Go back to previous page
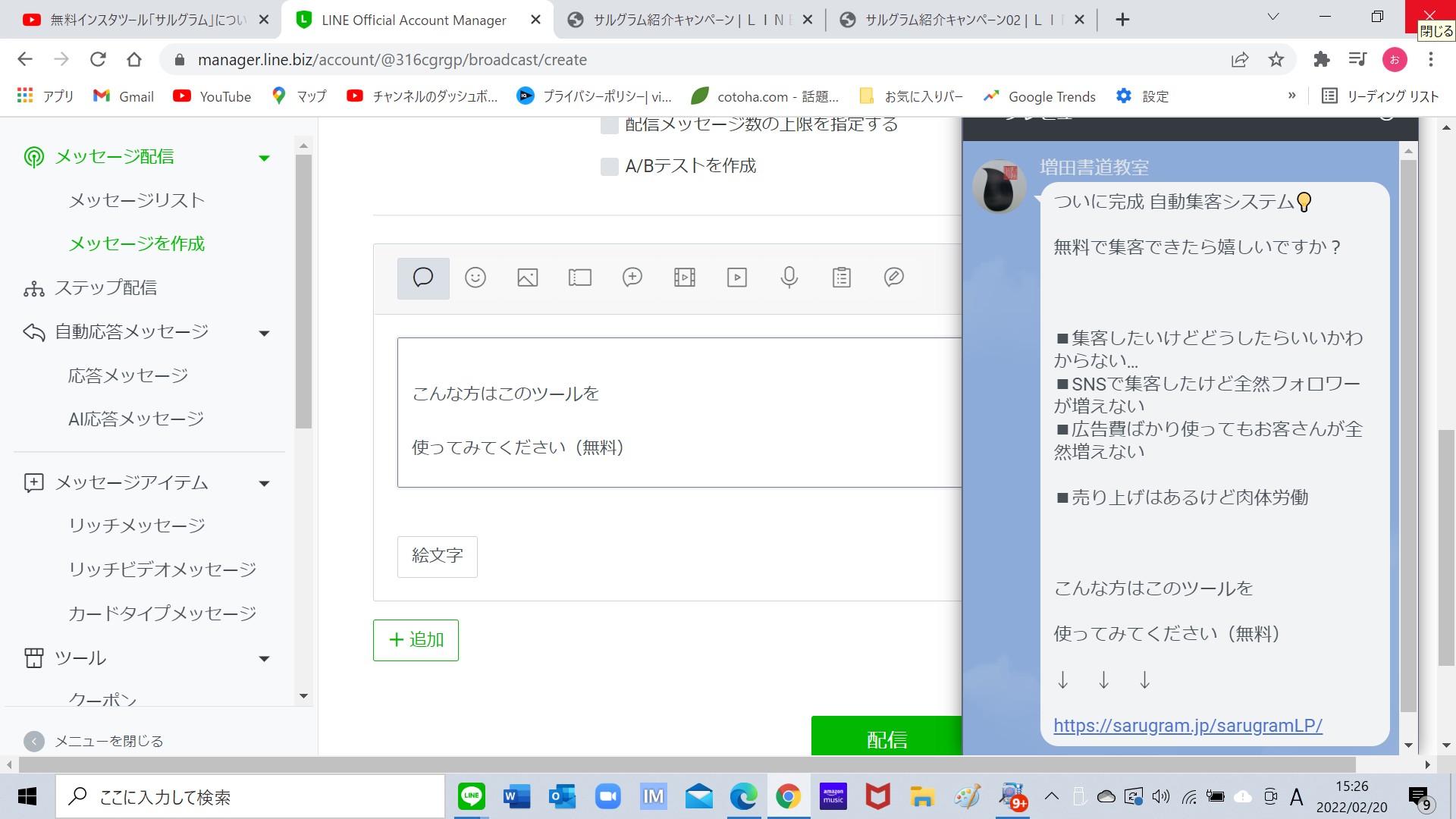Image resolution: width=1456 pixels, height=819 pixels. (25, 59)
